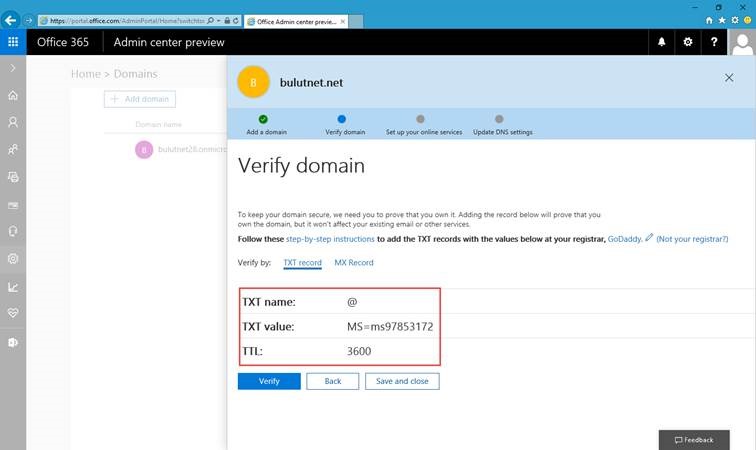Click the address bar URL field
This screenshot has width=756, height=450.
(x=127, y=21)
